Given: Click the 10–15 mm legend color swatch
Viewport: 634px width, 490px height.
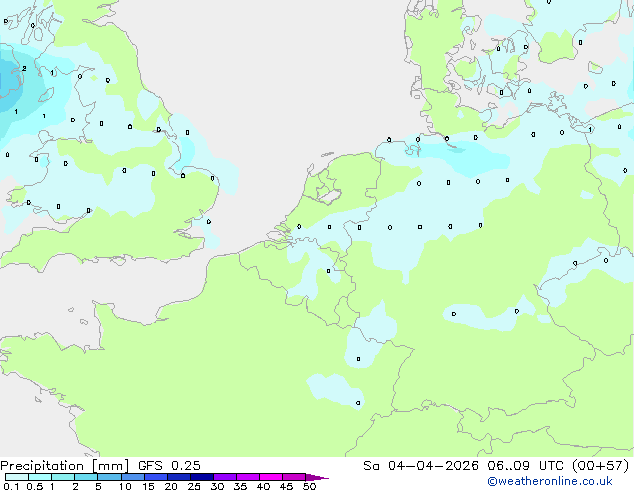Looking at the screenshot, I should 132,477.
